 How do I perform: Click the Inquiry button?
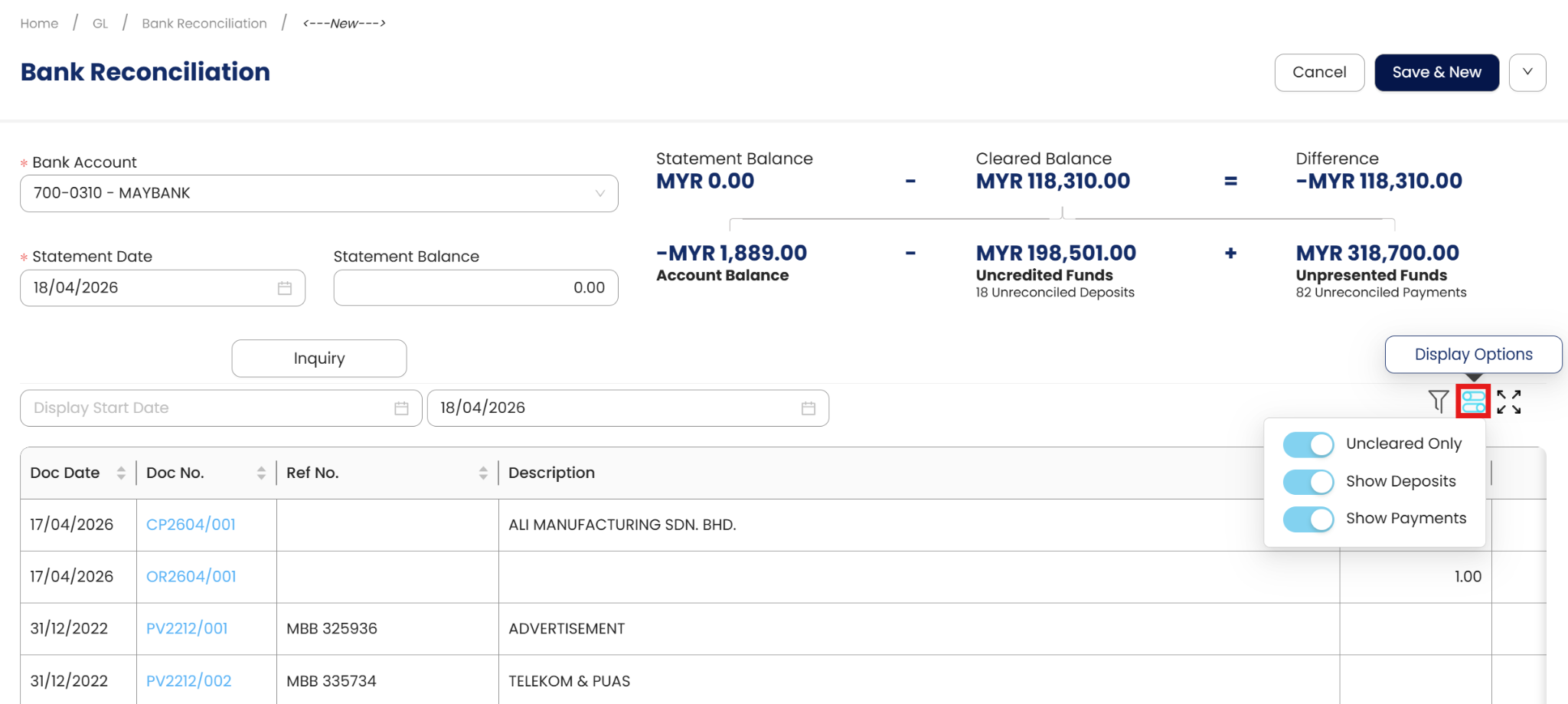[319, 359]
